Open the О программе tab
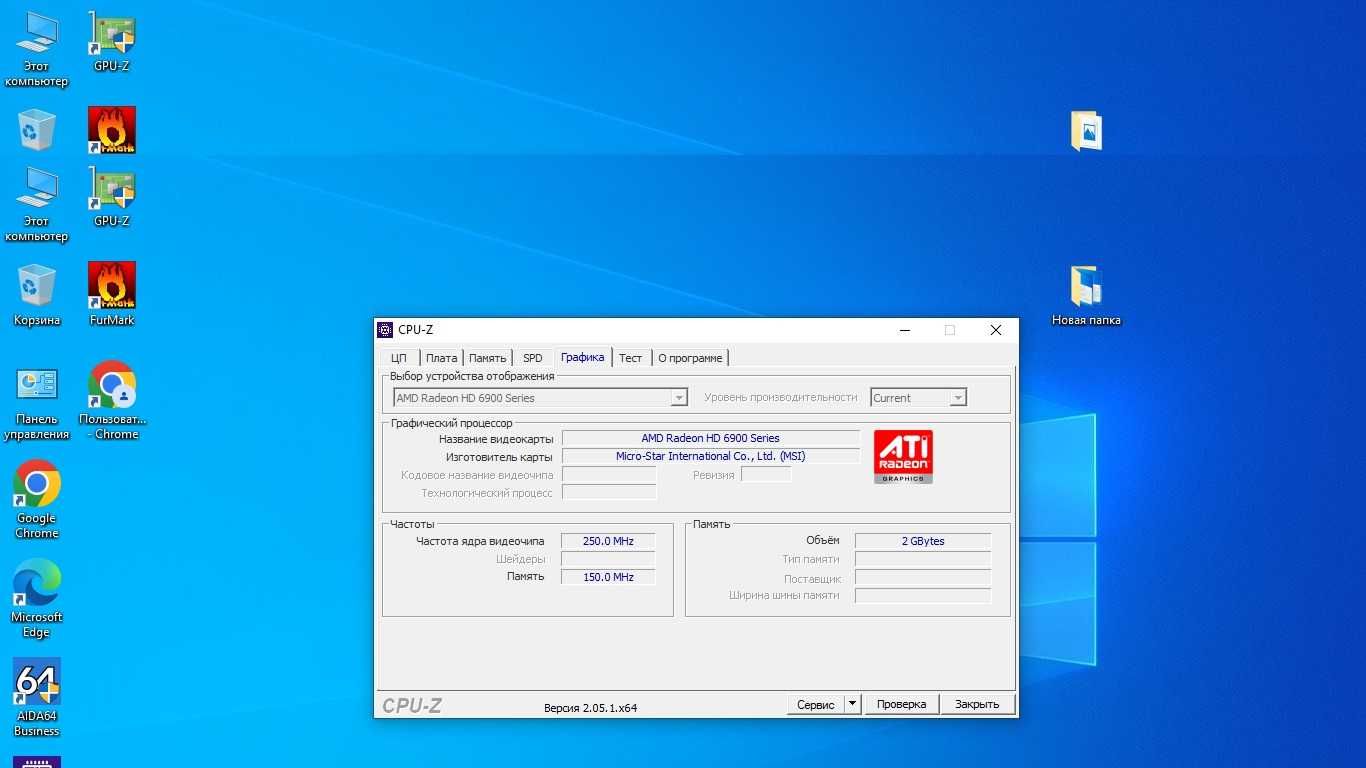Image resolution: width=1366 pixels, height=768 pixels. pyautogui.click(x=690, y=358)
